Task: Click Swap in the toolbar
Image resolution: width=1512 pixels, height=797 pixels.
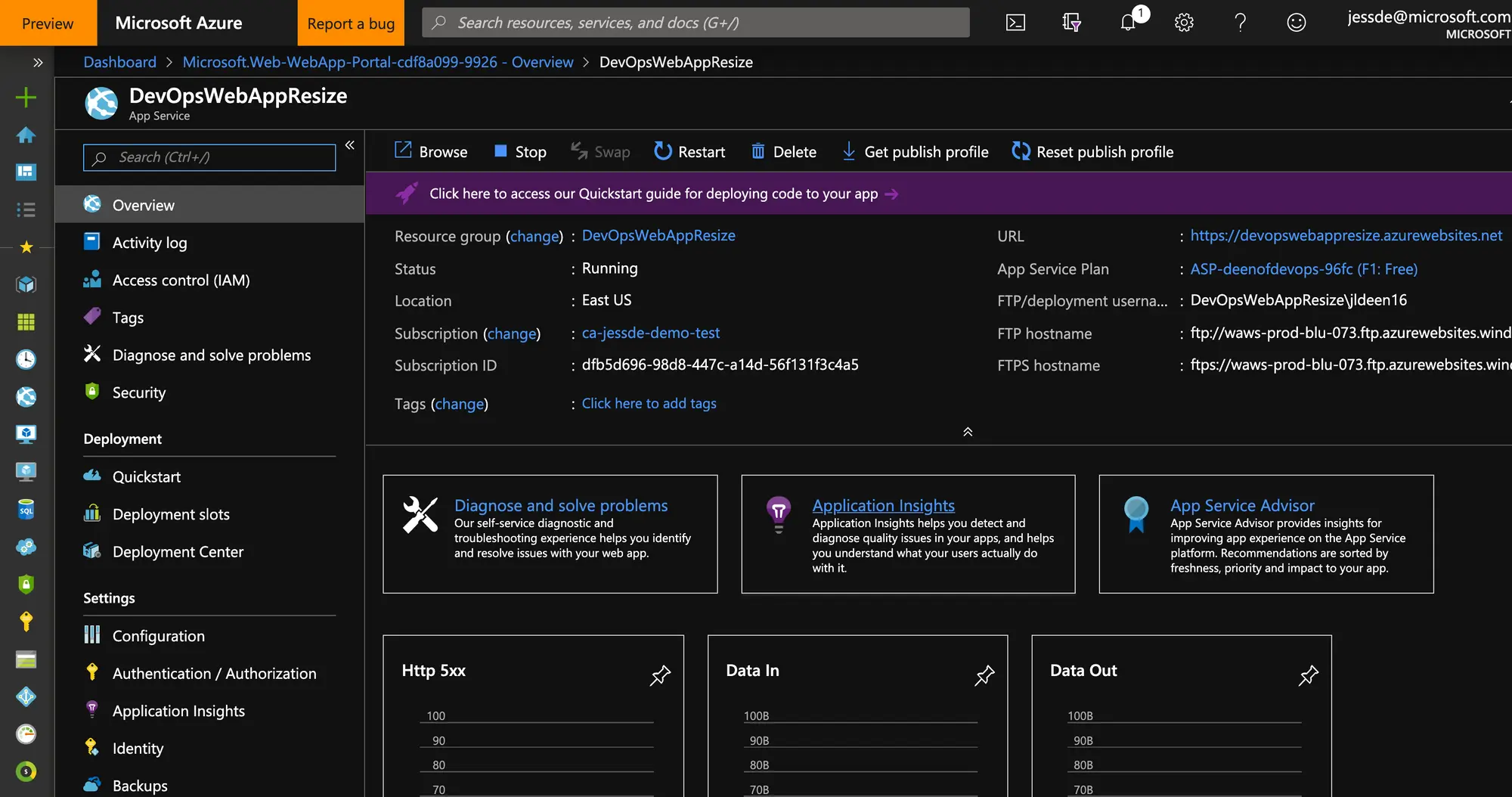Action: pyautogui.click(x=600, y=151)
